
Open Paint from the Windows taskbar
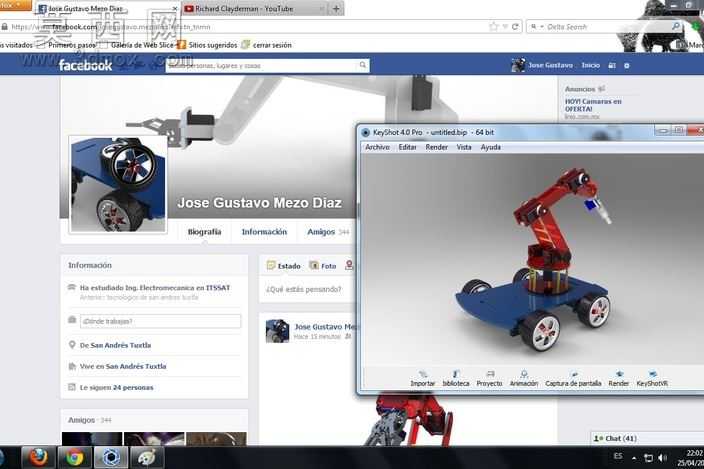[x=147, y=457]
